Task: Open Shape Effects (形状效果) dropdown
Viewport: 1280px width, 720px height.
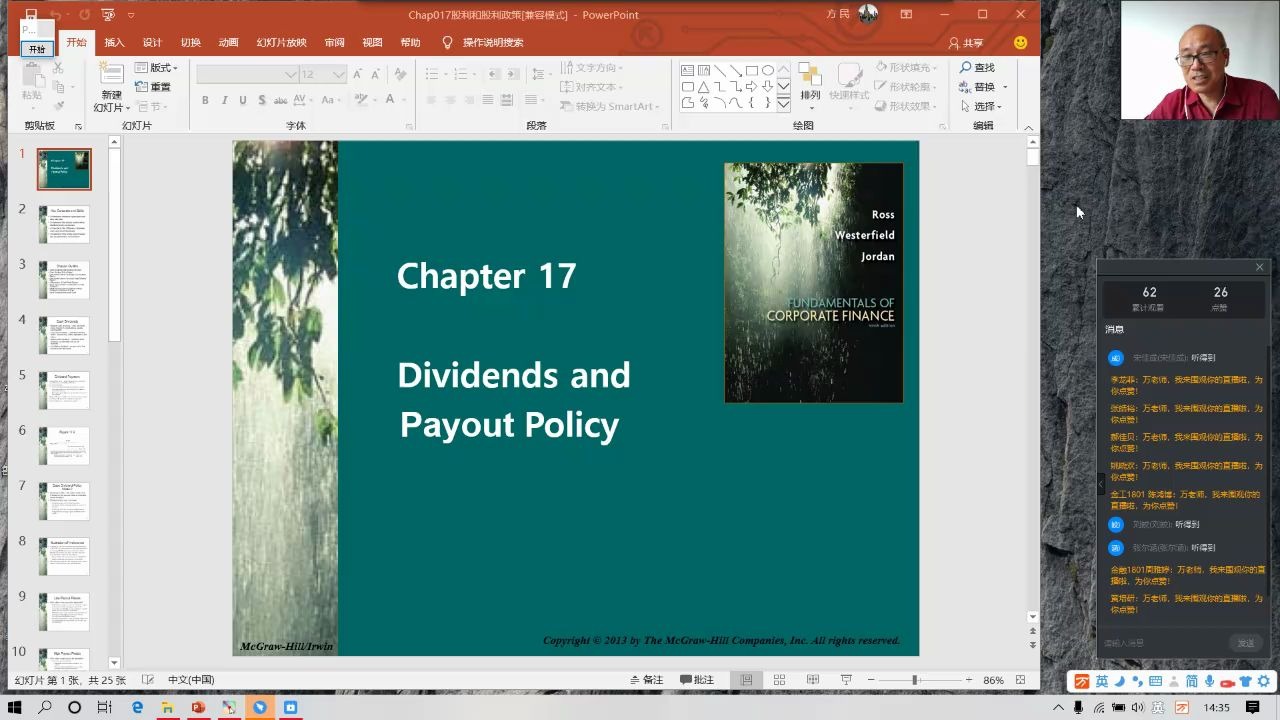Action: pyautogui.click(x=907, y=106)
